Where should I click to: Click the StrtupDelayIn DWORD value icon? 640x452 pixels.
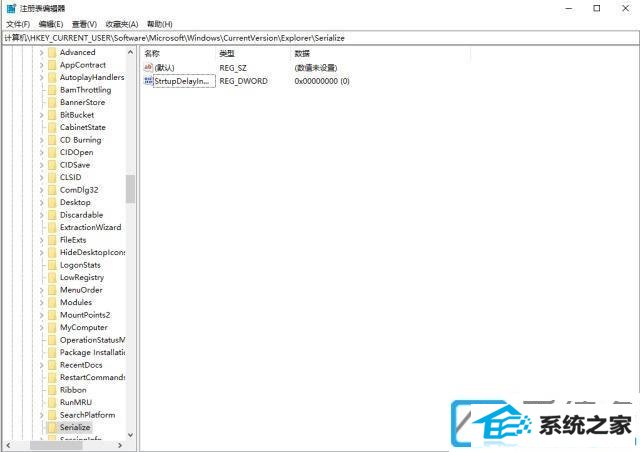point(149,81)
